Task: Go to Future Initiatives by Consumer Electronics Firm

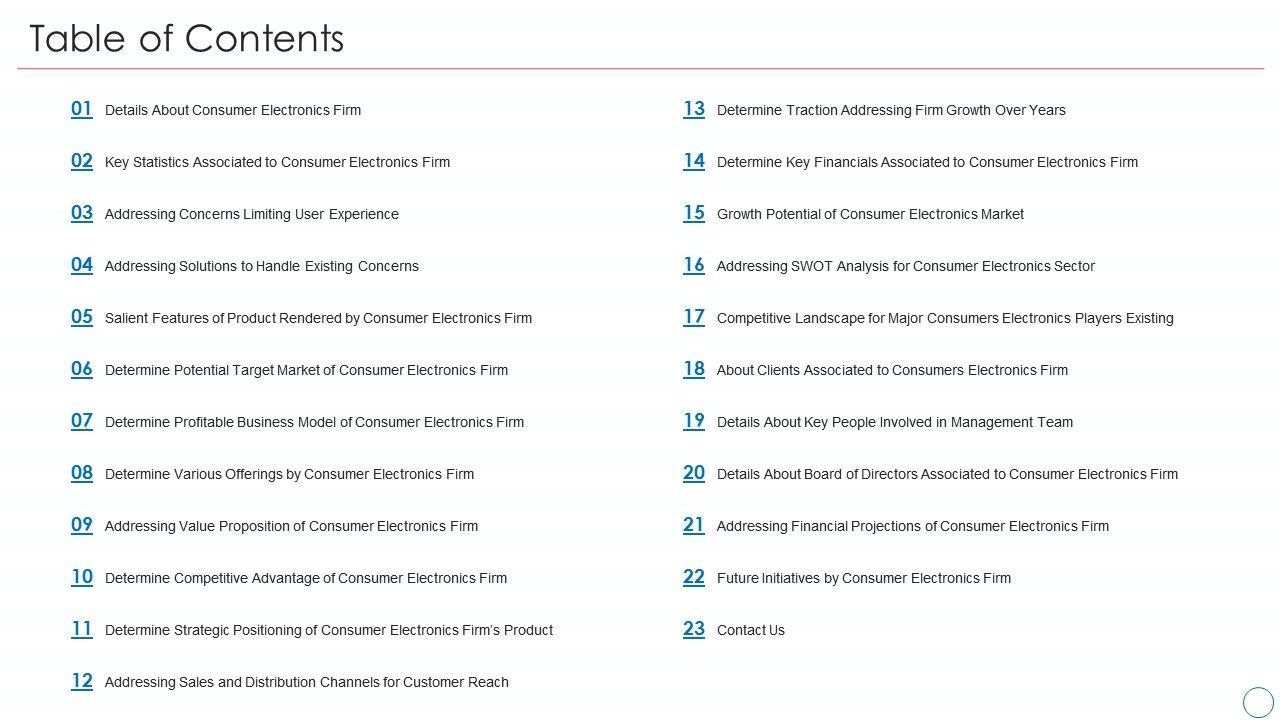Action: pyautogui.click(x=863, y=578)
